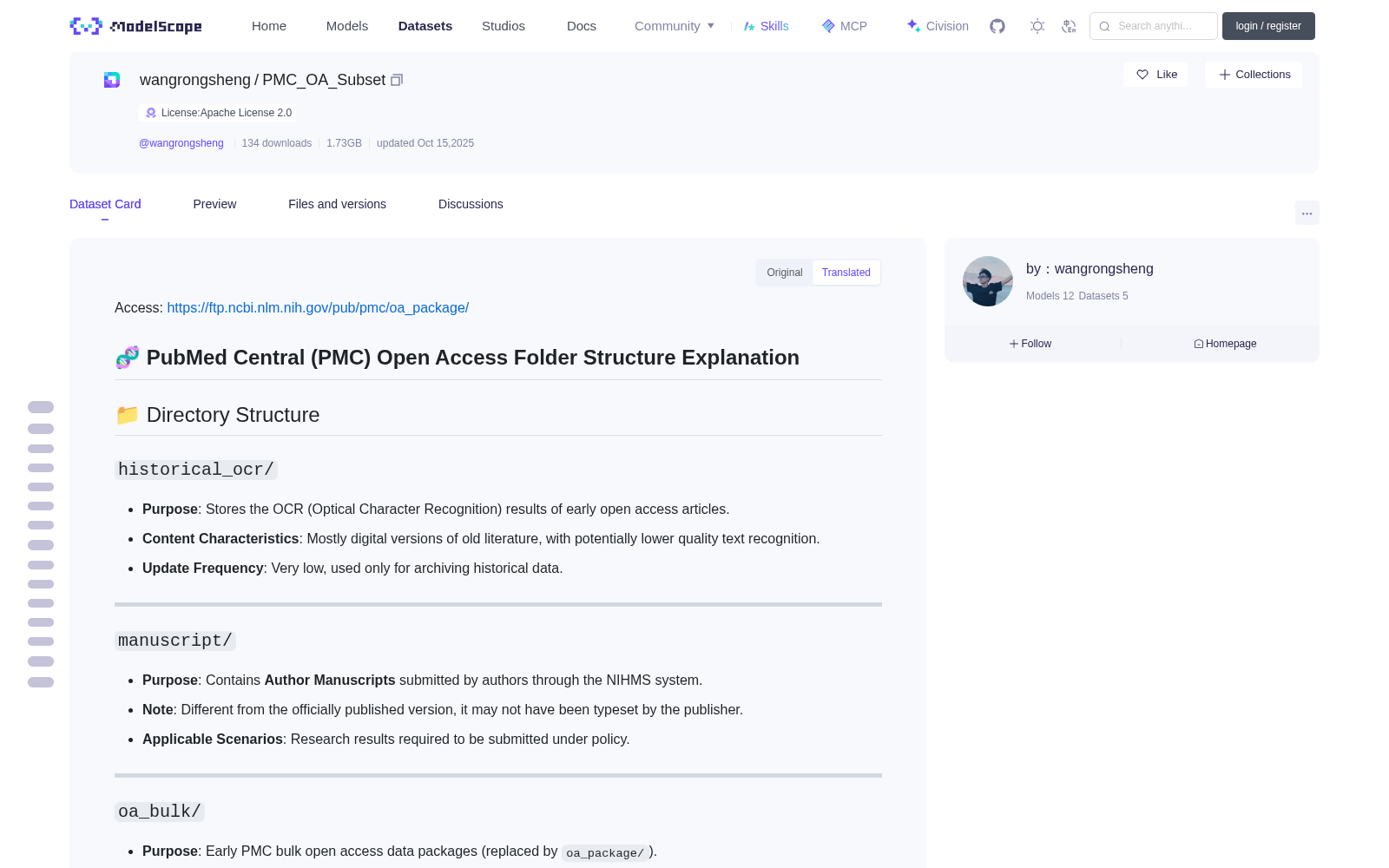Open the Docs page

tap(582, 26)
